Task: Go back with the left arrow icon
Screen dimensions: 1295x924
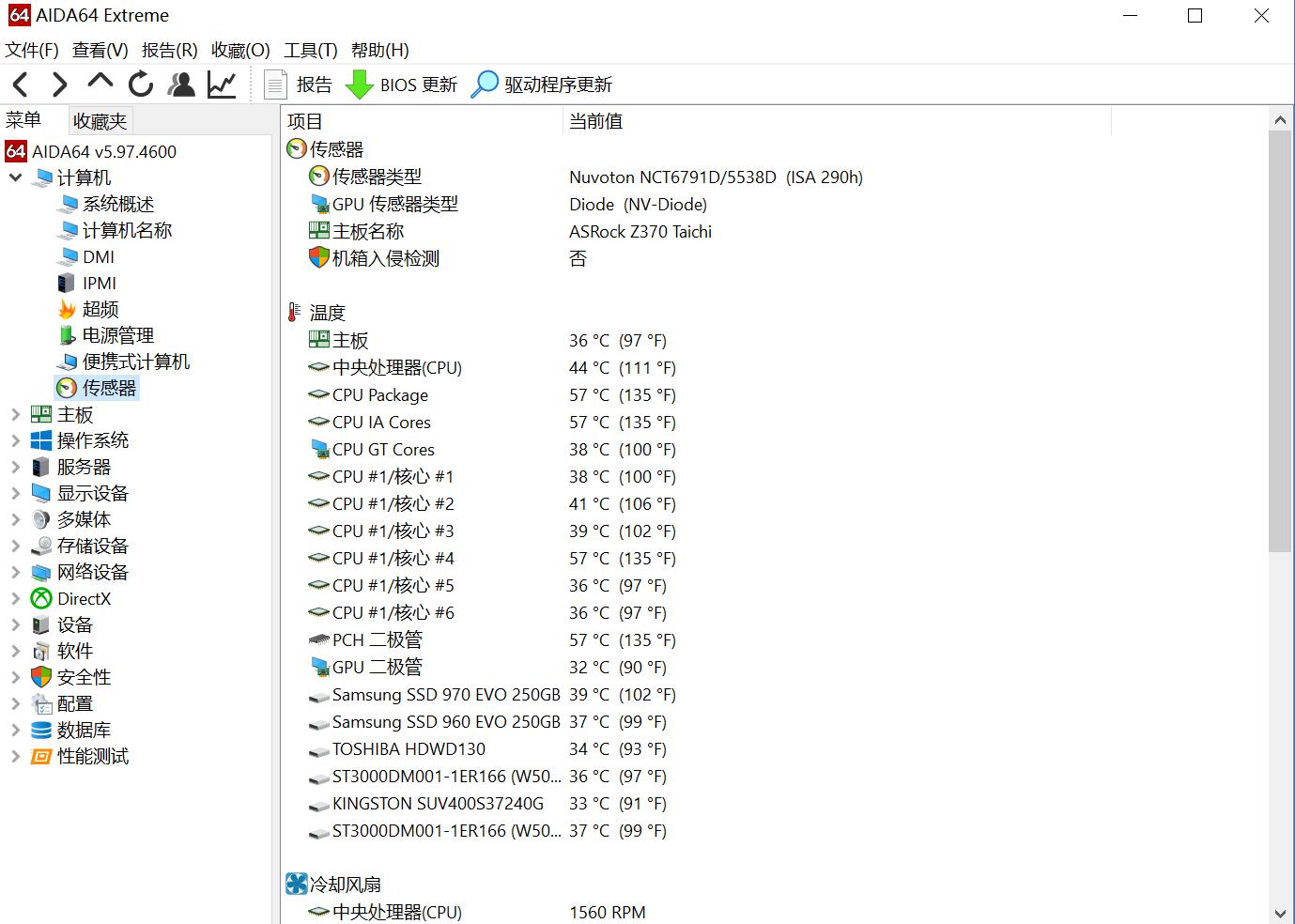Action: click(x=21, y=85)
